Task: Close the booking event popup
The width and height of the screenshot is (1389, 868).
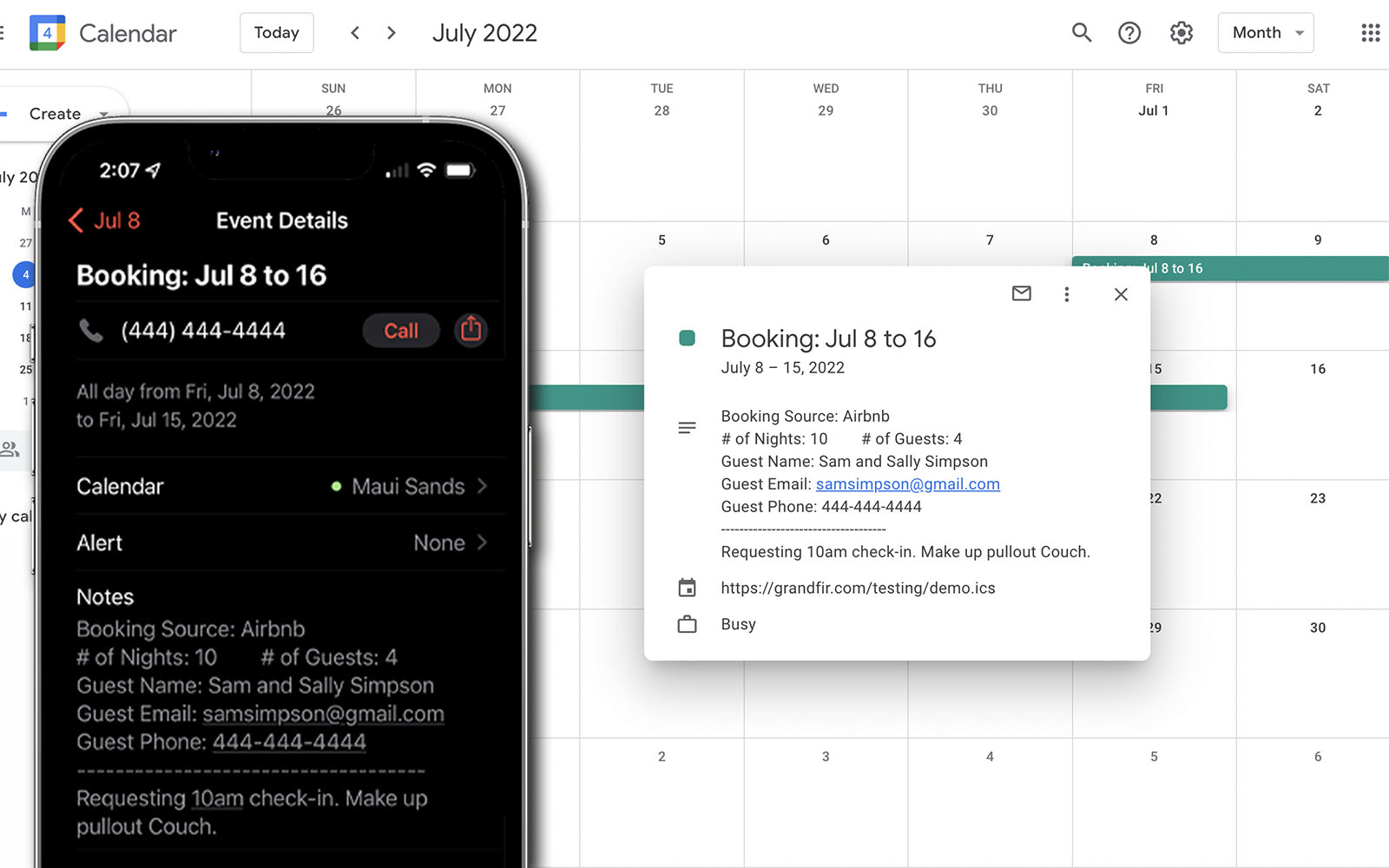Action: pos(1121,294)
